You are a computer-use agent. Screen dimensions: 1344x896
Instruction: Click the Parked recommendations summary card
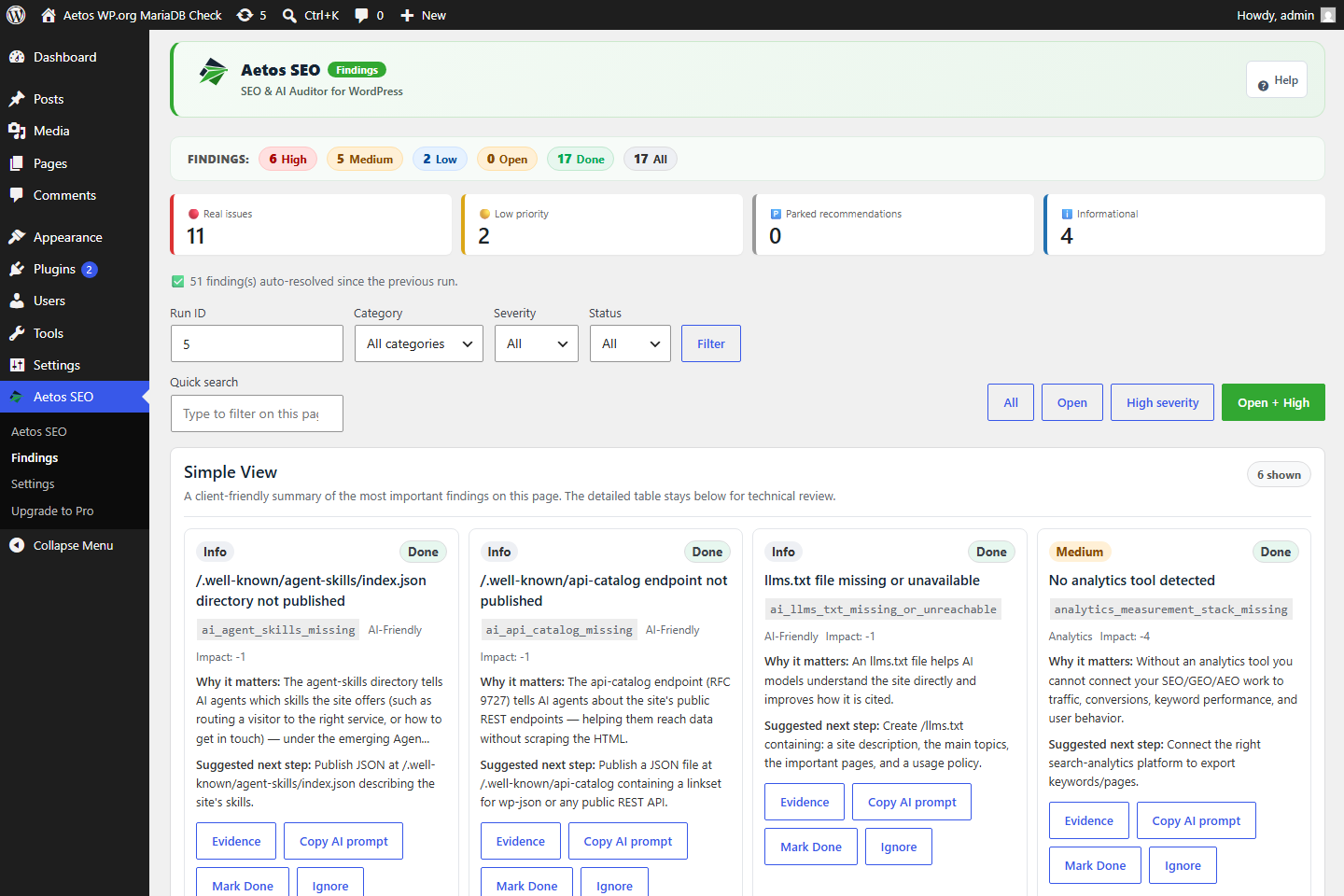(x=893, y=224)
